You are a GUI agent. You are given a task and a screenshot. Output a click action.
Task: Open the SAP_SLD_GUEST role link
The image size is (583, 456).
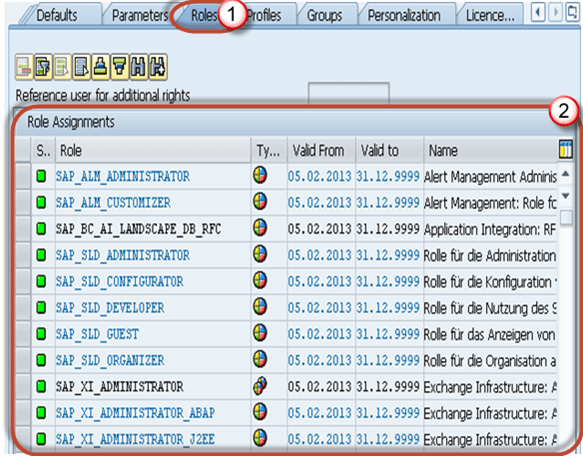pos(97,334)
